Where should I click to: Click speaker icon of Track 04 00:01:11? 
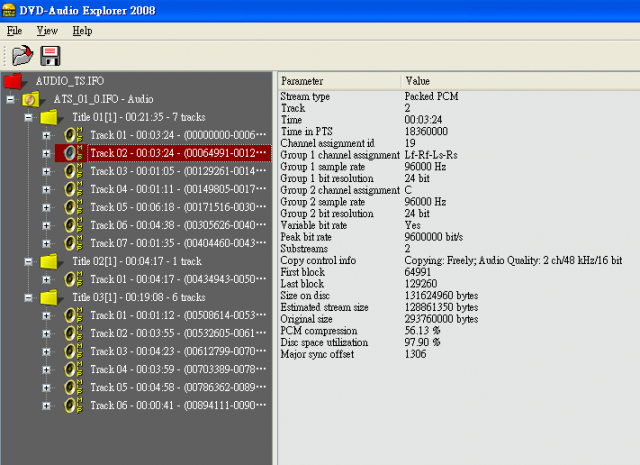73,189
